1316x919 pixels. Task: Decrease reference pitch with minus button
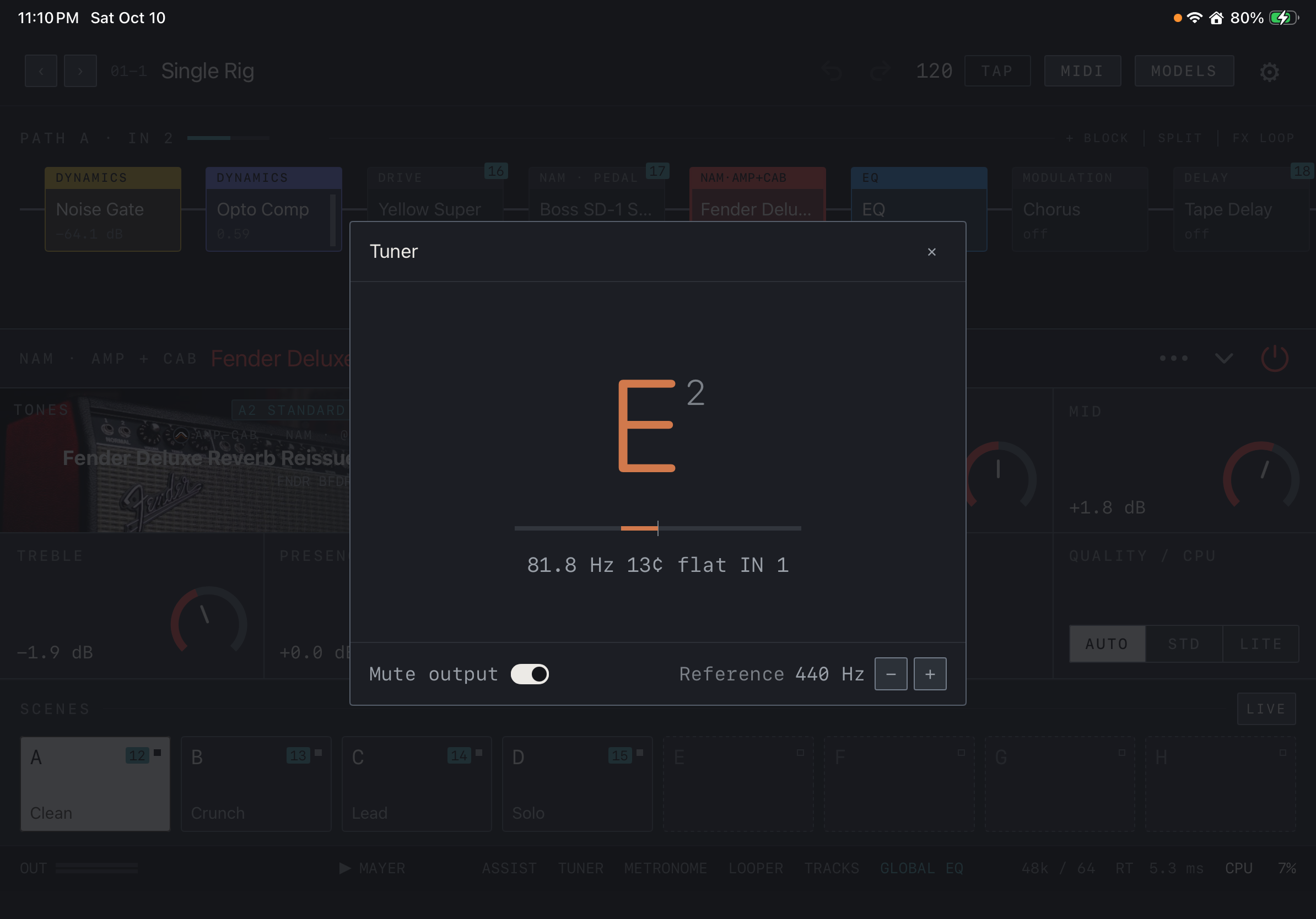pos(891,674)
